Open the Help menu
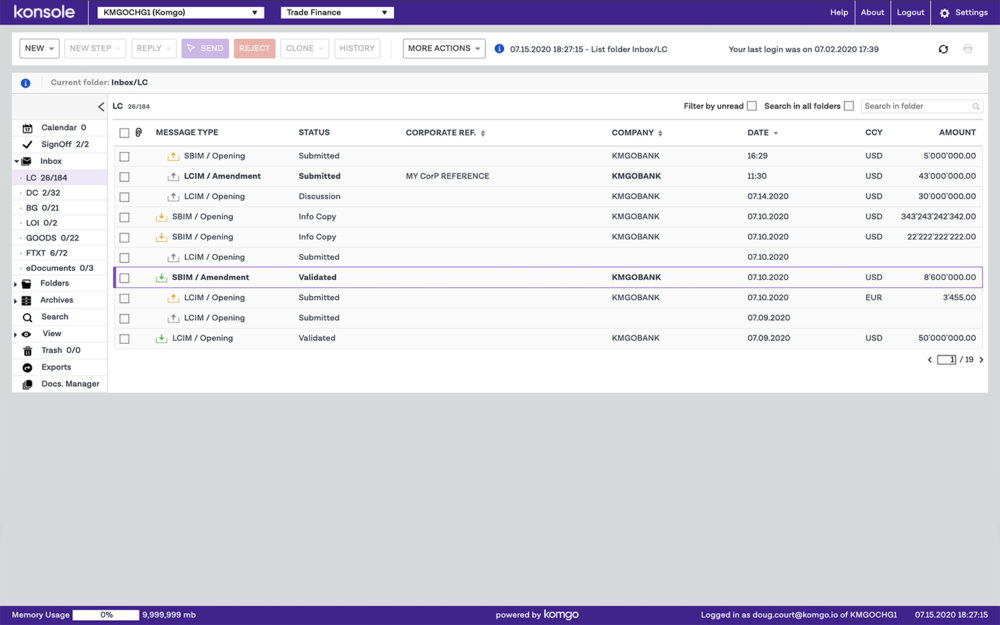The image size is (1000, 625). (x=839, y=13)
